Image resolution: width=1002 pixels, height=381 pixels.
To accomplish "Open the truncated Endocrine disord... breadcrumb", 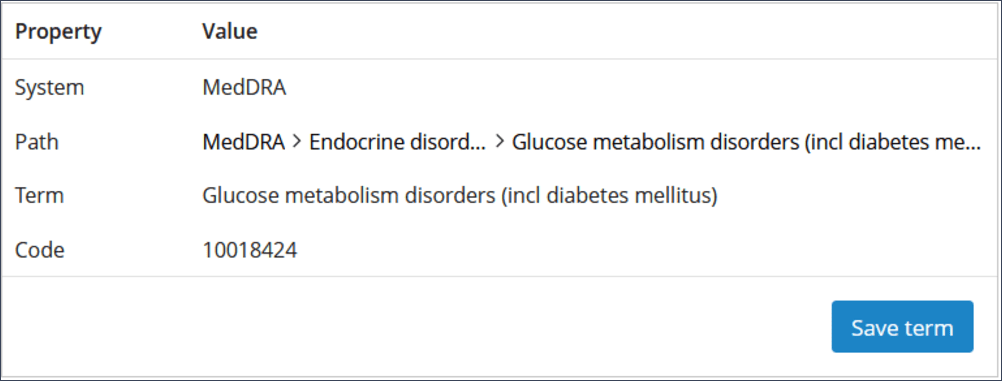I will [397, 142].
